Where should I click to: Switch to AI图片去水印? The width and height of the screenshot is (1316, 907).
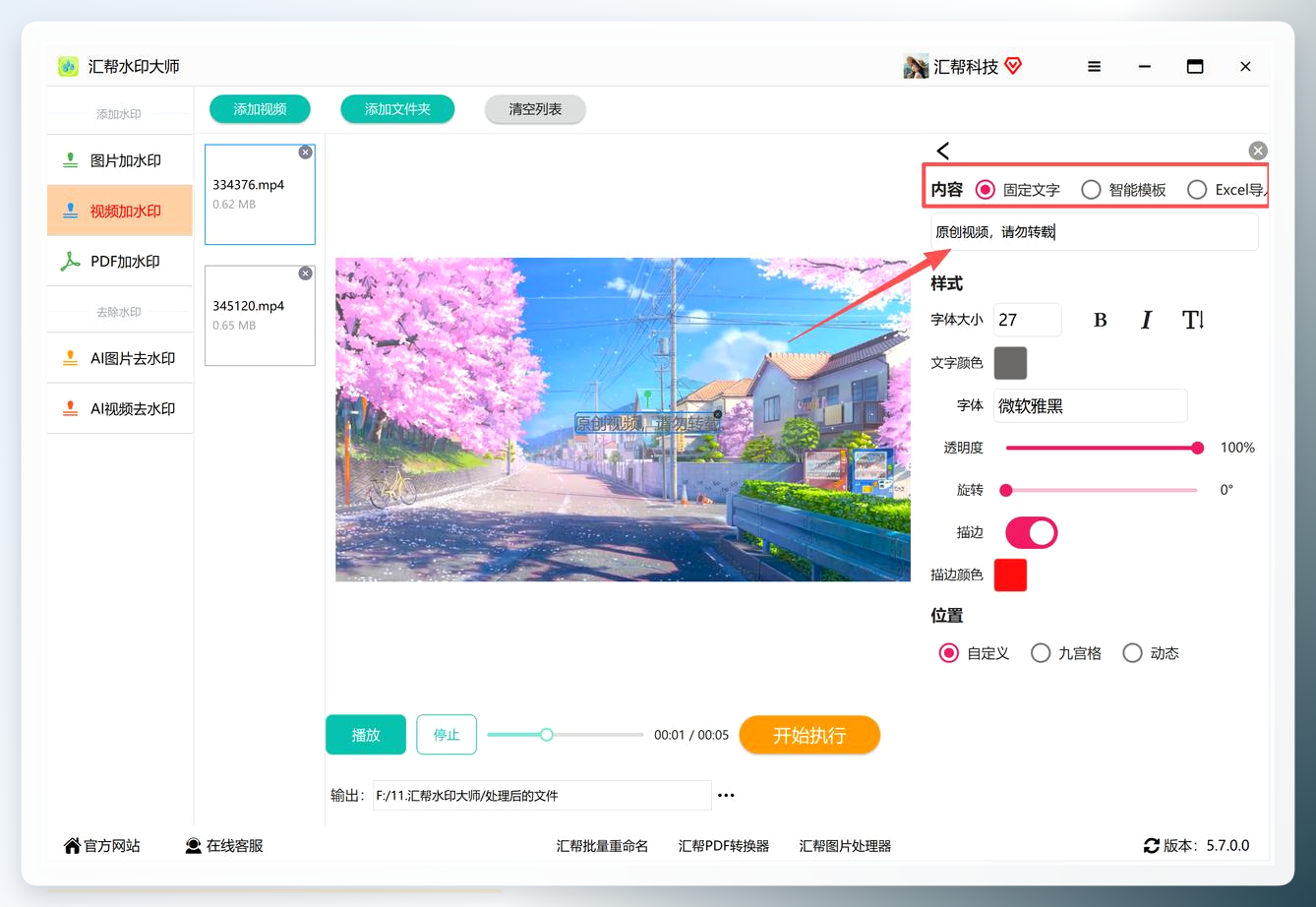click(120, 358)
